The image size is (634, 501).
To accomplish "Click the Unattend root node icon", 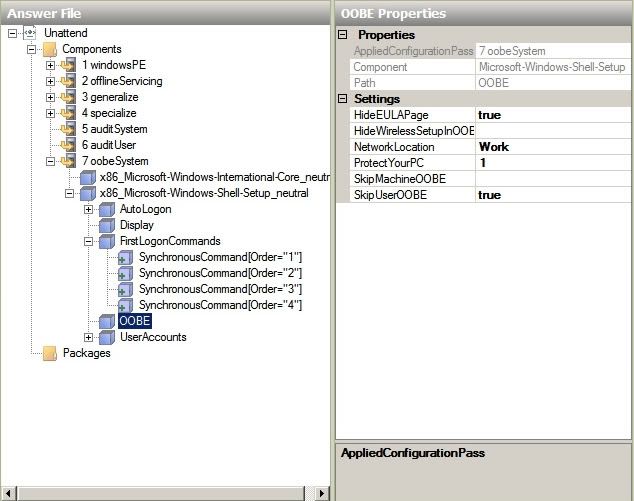I will point(30,33).
